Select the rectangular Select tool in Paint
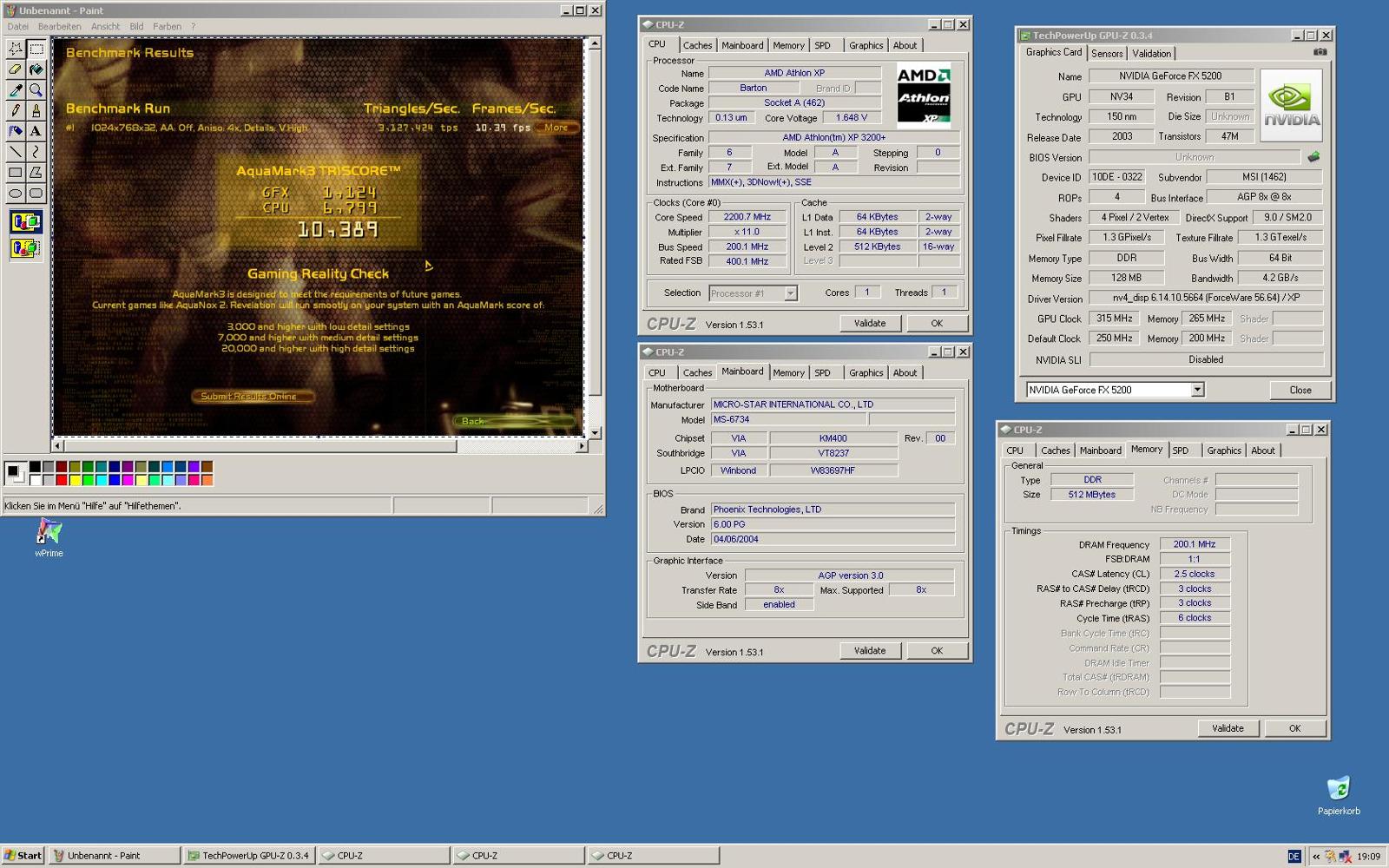The height and width of the screenshot is (868, 1389). (36, 48)
